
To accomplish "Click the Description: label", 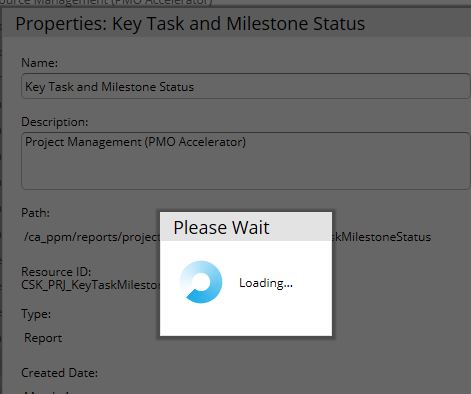I will click(55, 122).
